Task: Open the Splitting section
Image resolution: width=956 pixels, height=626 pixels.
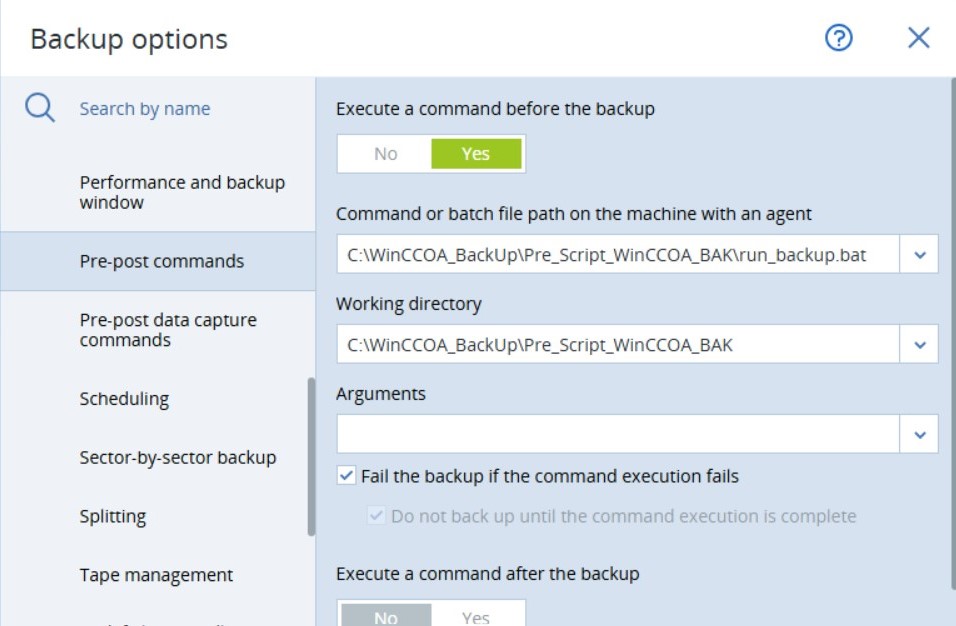Action: (x=113, y=516)
